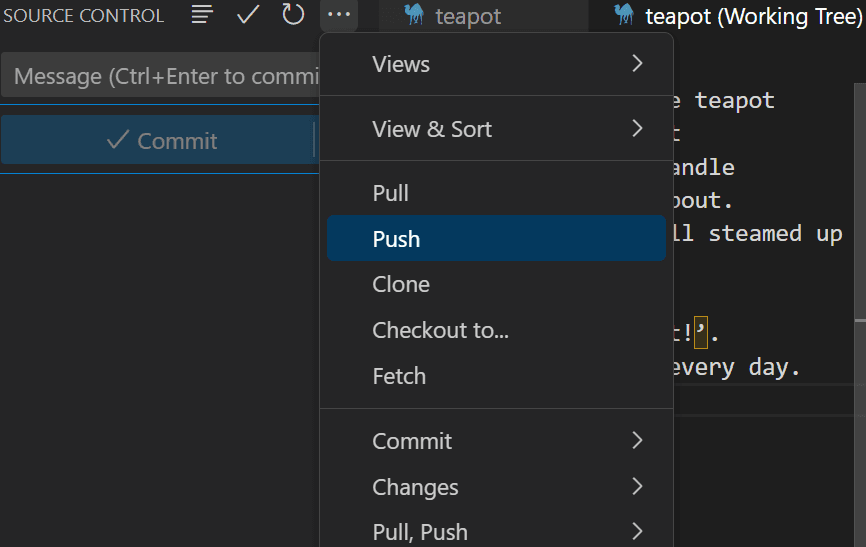Choose Push in the dropdown menu
This screenshot has height=547, width=866.
click(x=396, y=239)
